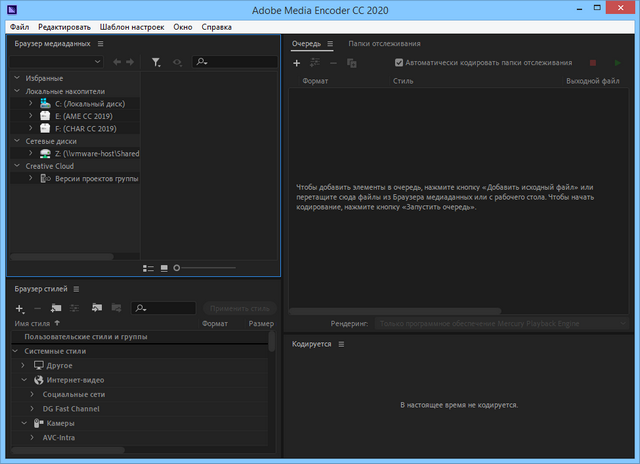Toggle the auto-encode watch folders checkbox
The image size is (640, 464).
[x=400, y=63]
